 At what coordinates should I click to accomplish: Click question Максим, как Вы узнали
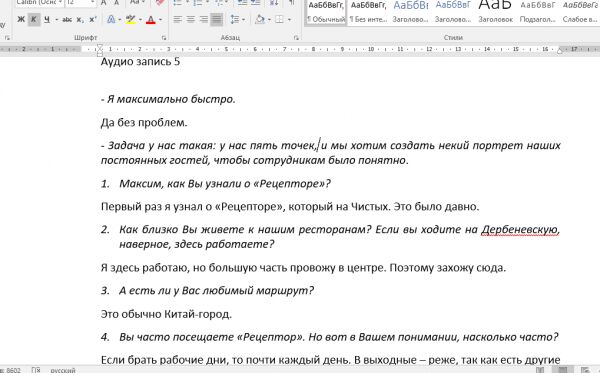coord(225,184)
